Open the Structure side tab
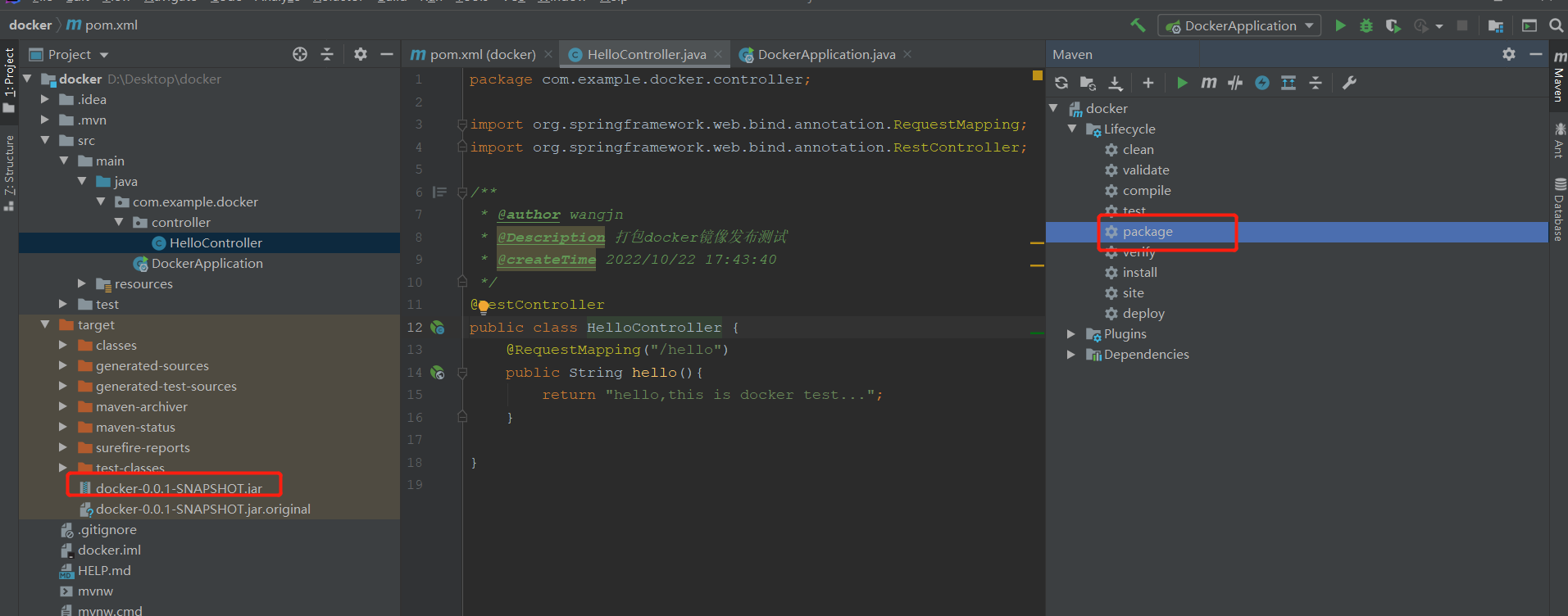The image size is (1568, 616). click(x=9, y=172)
